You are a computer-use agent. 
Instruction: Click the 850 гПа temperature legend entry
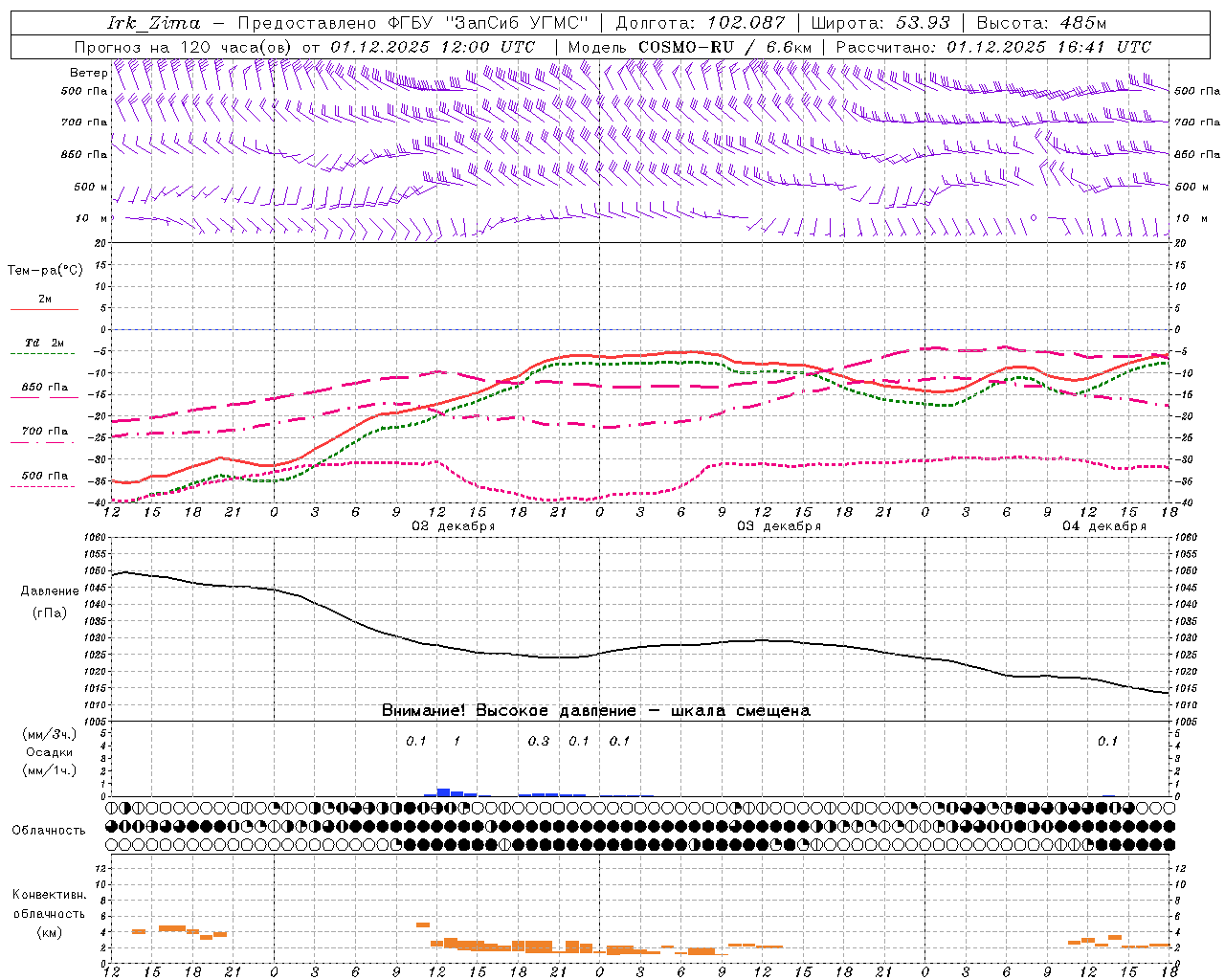(44, 388)
